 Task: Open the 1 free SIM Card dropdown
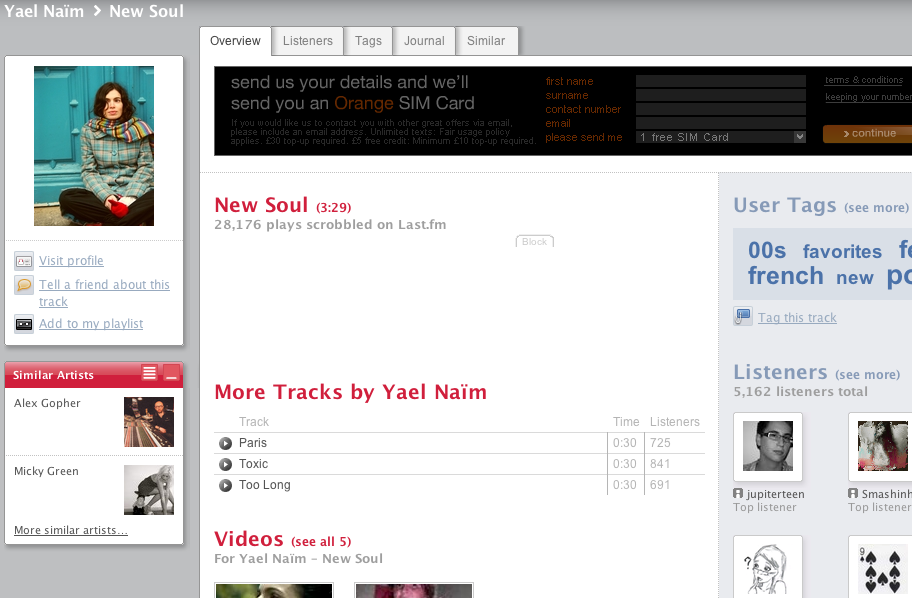(721, 137)
